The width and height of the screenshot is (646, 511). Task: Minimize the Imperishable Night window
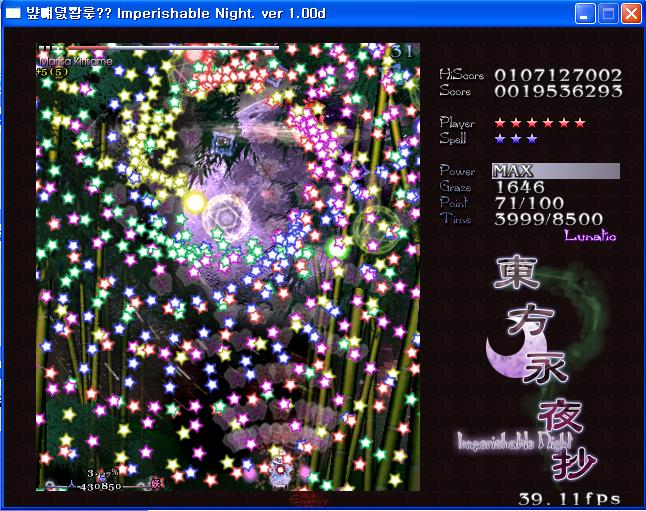(585, 14)
